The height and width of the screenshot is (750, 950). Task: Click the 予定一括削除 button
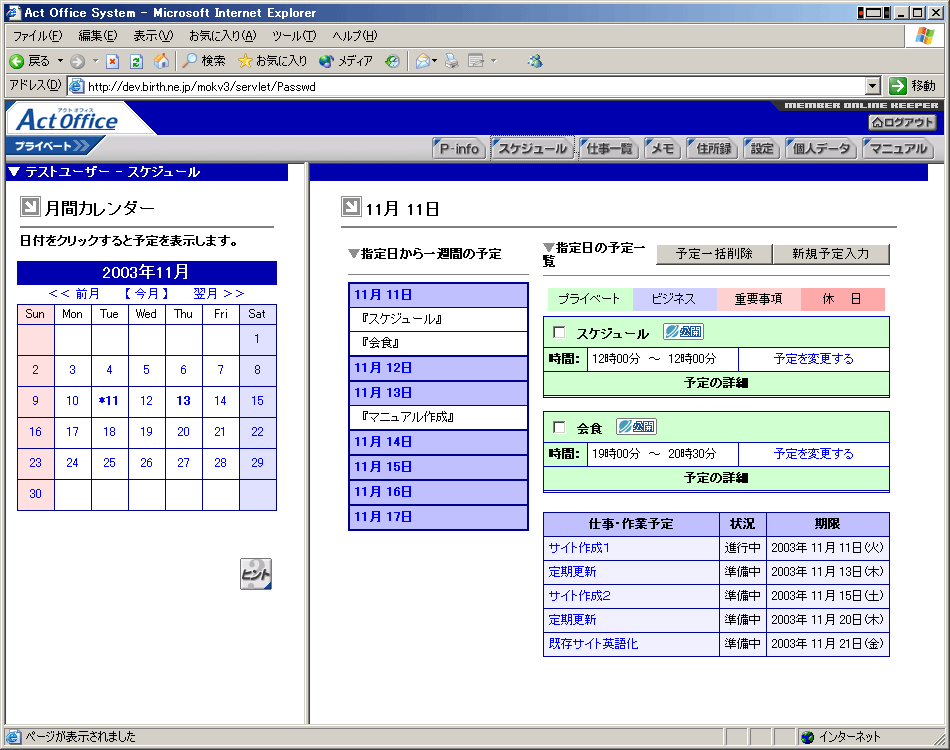pyautogui.click(x=713, y=254)
